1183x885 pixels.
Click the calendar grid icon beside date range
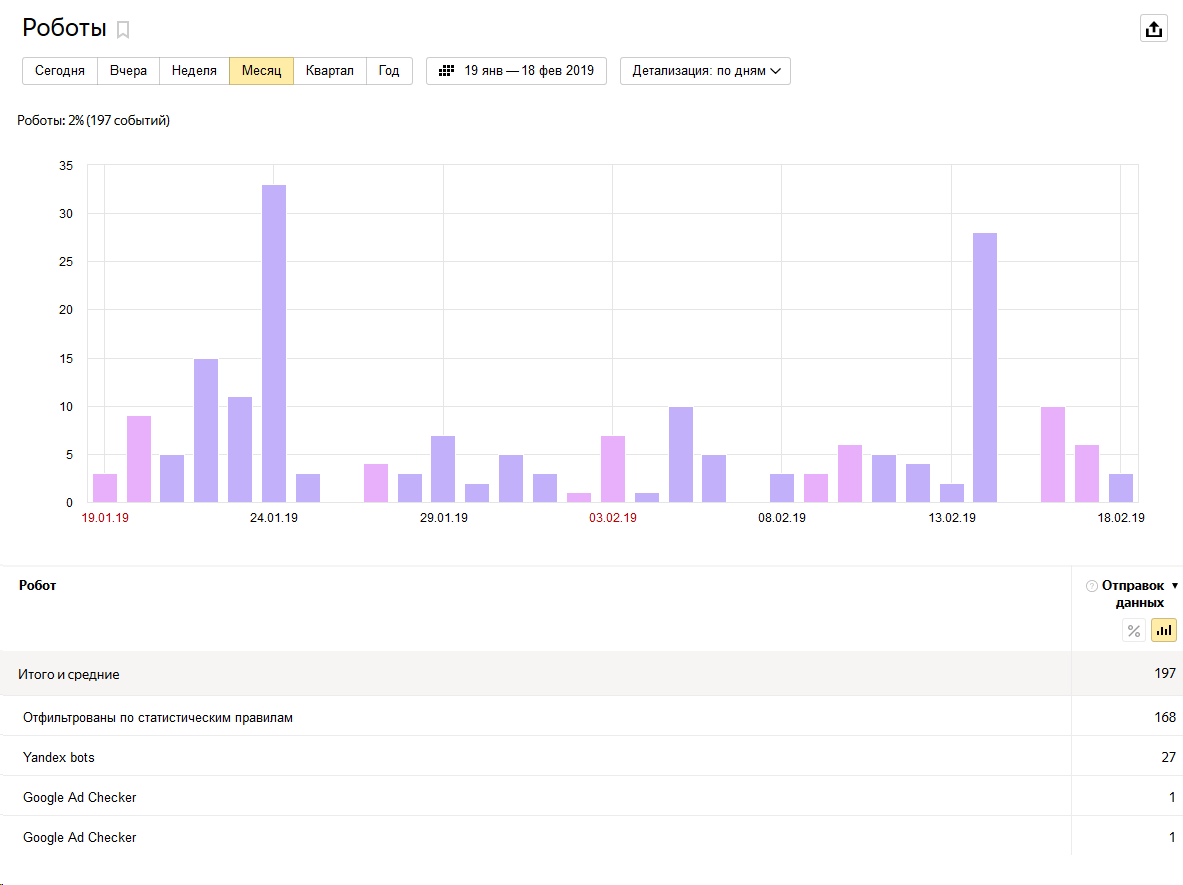pyautogui.click(x=447, y=71)
